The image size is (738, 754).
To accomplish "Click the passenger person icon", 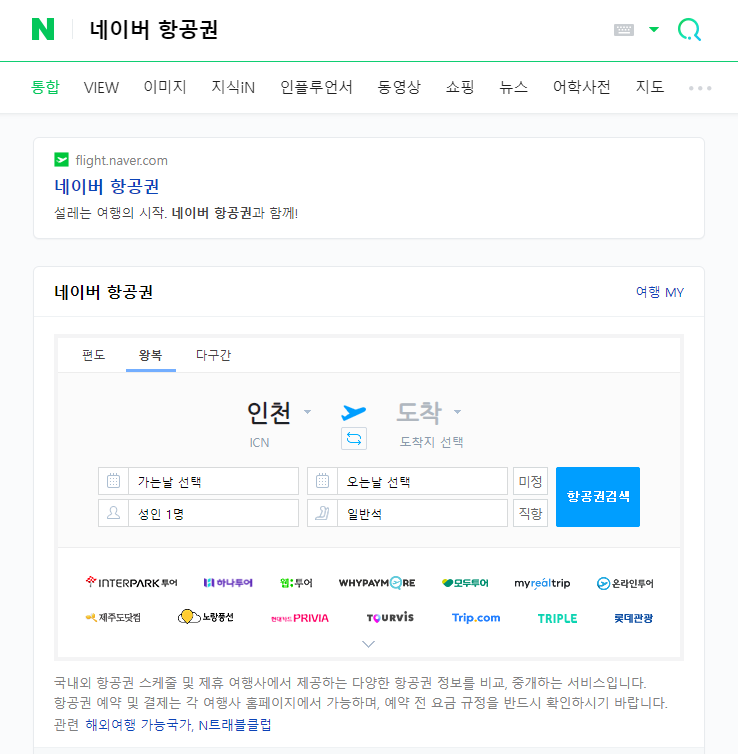I will pyautogui.click(x=113, y=513).
